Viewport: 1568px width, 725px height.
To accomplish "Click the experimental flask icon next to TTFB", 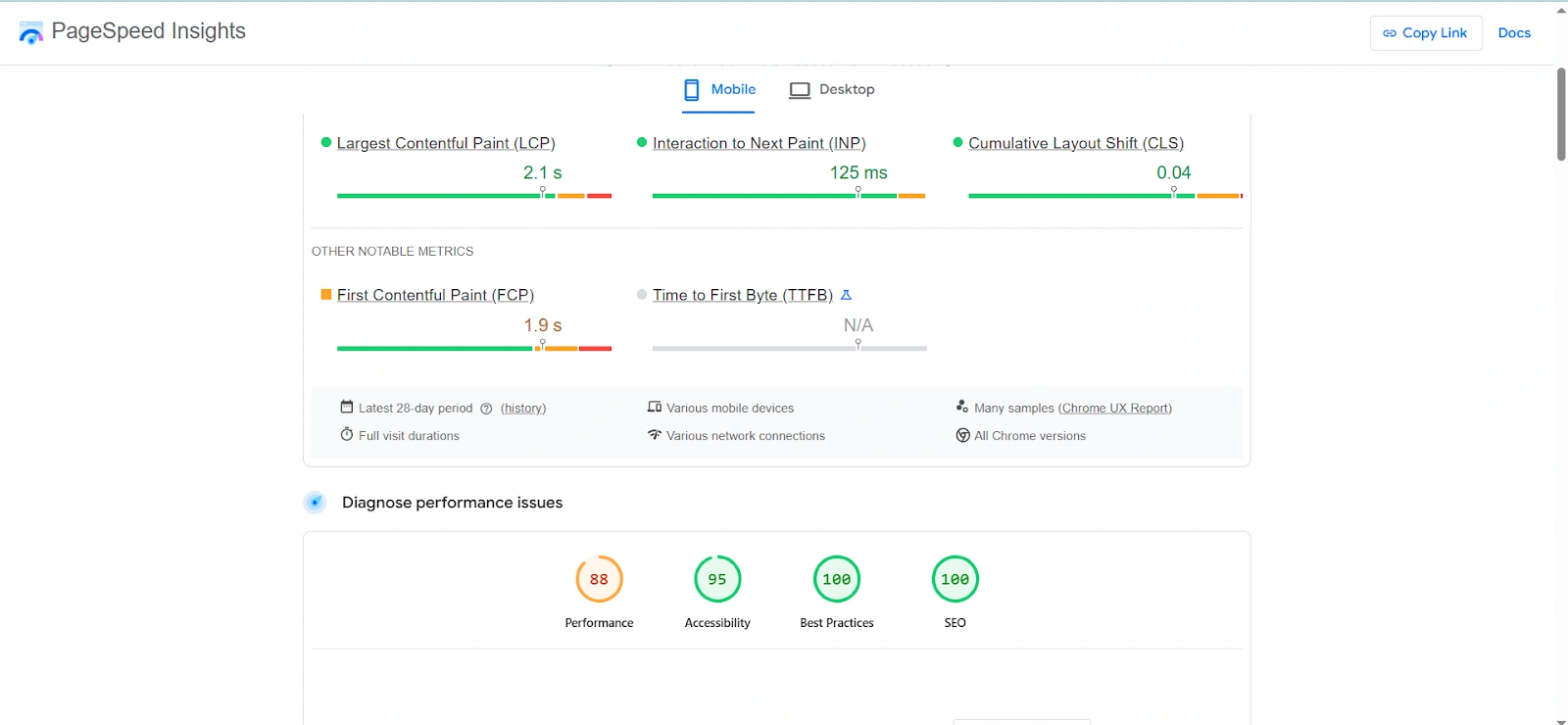I will tap(846, 295).
